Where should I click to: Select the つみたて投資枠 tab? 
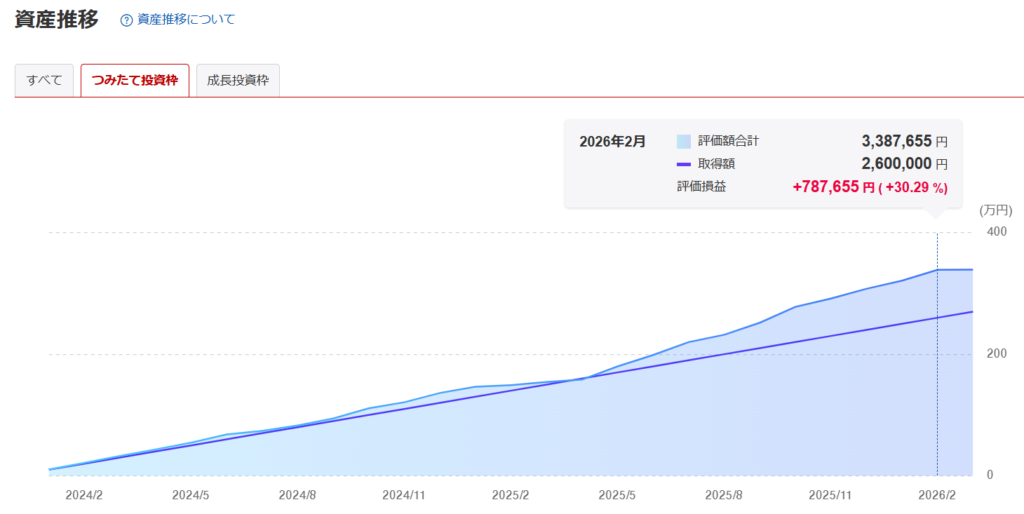pos(134,80)
